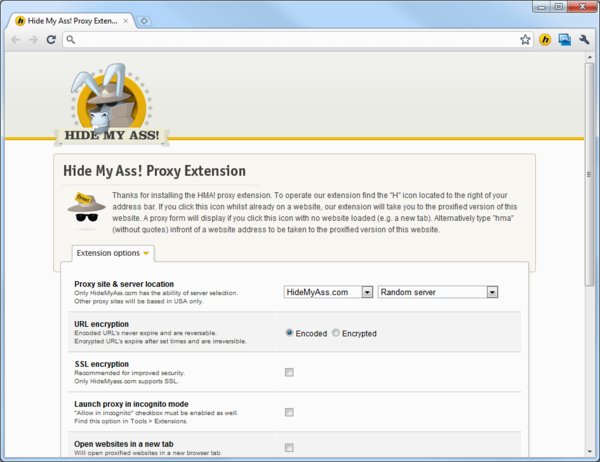Go forward with the browser forward arrow
The image size is (600, 462).
[33, 39]
